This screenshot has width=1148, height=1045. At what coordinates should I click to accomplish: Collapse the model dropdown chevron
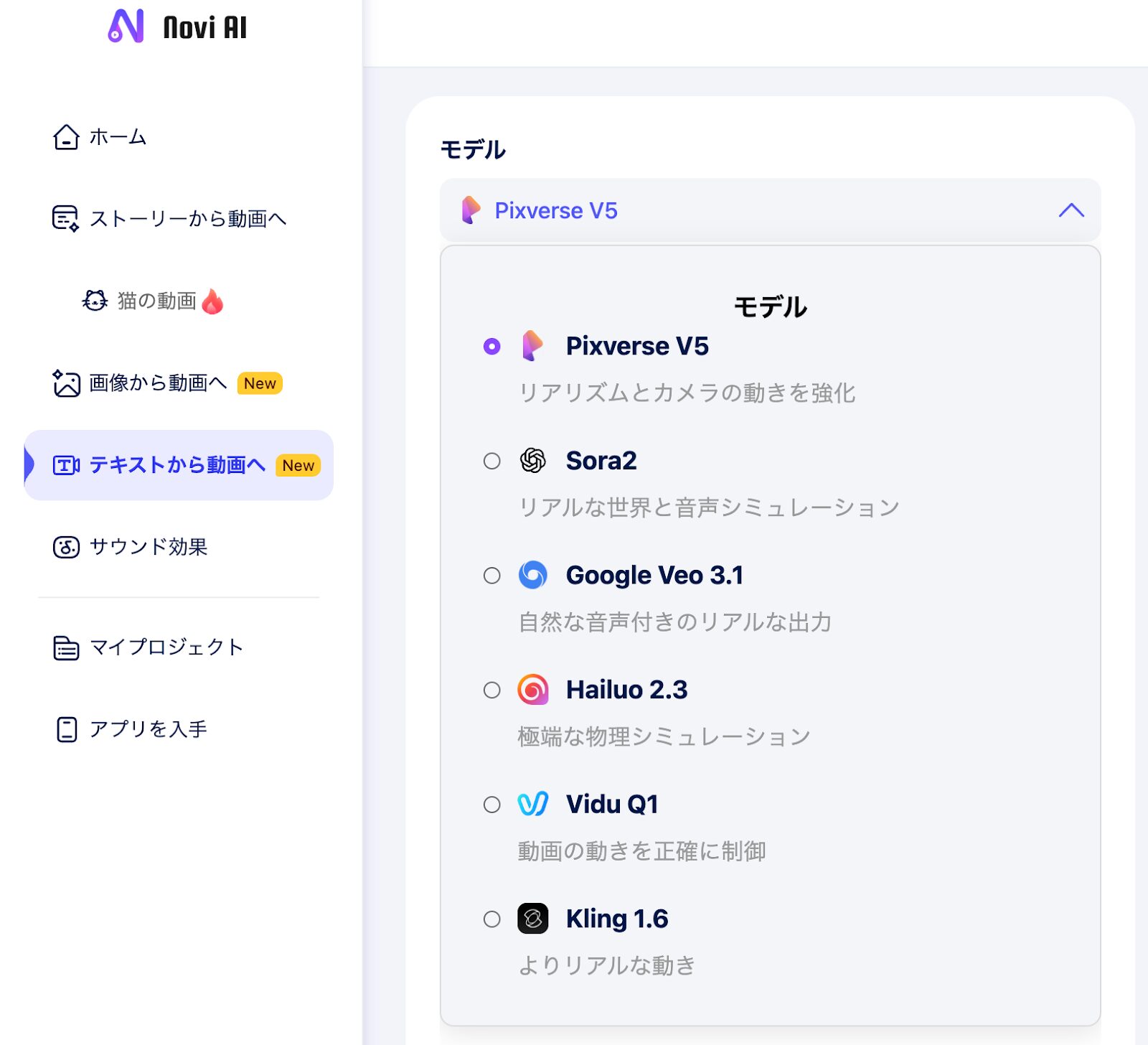(1071, 210)
